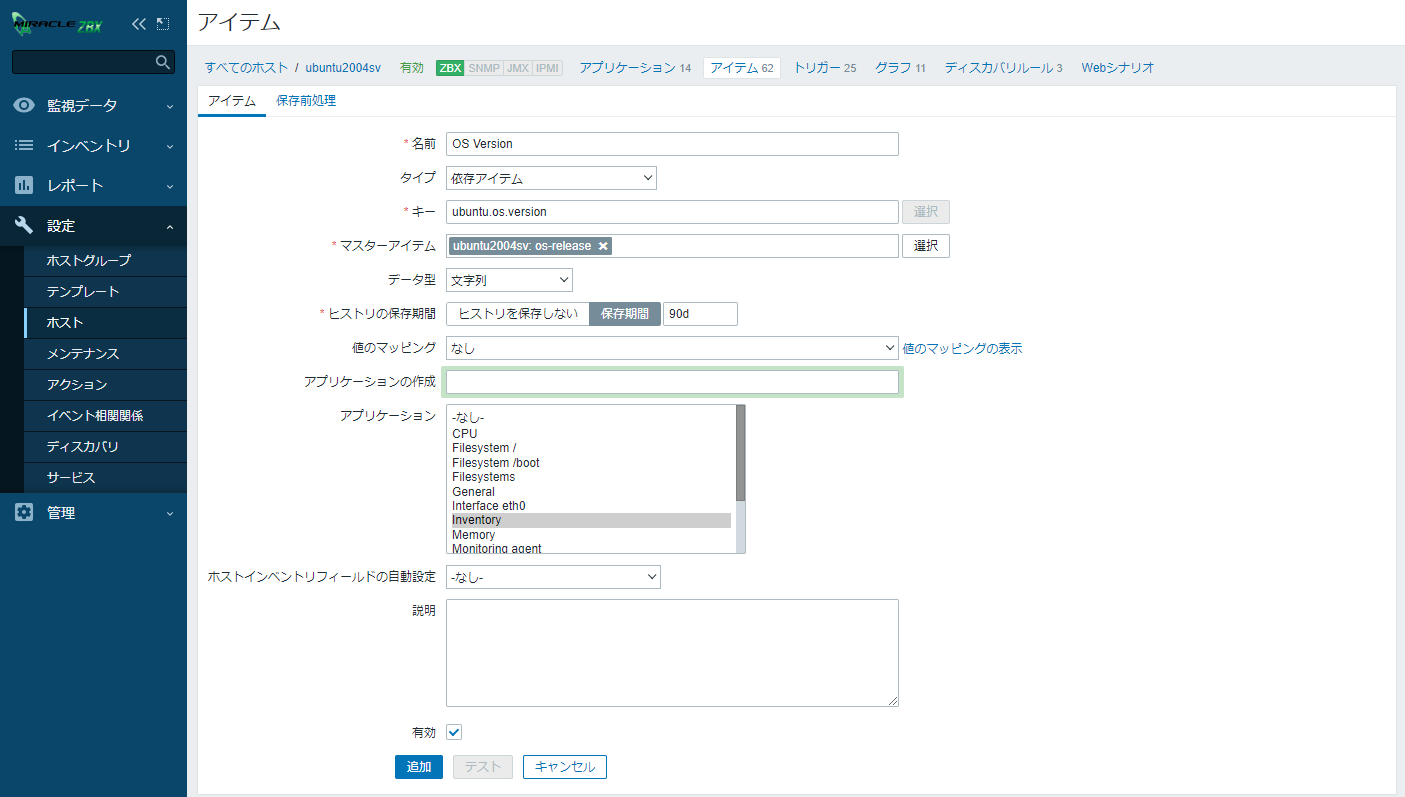Collapse the sidebar with double-chevron icon
Viewport: 1405px width, 797px height.
pos(139,24)
